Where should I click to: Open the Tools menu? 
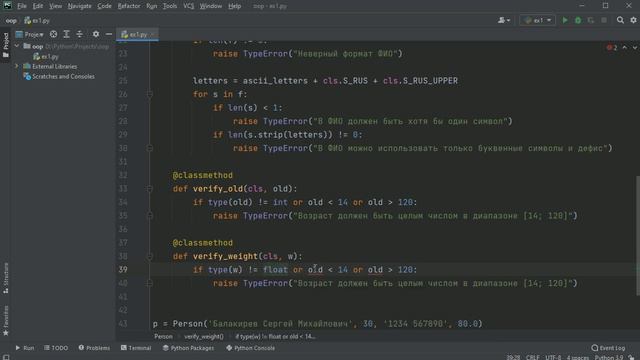coord(170,6)
